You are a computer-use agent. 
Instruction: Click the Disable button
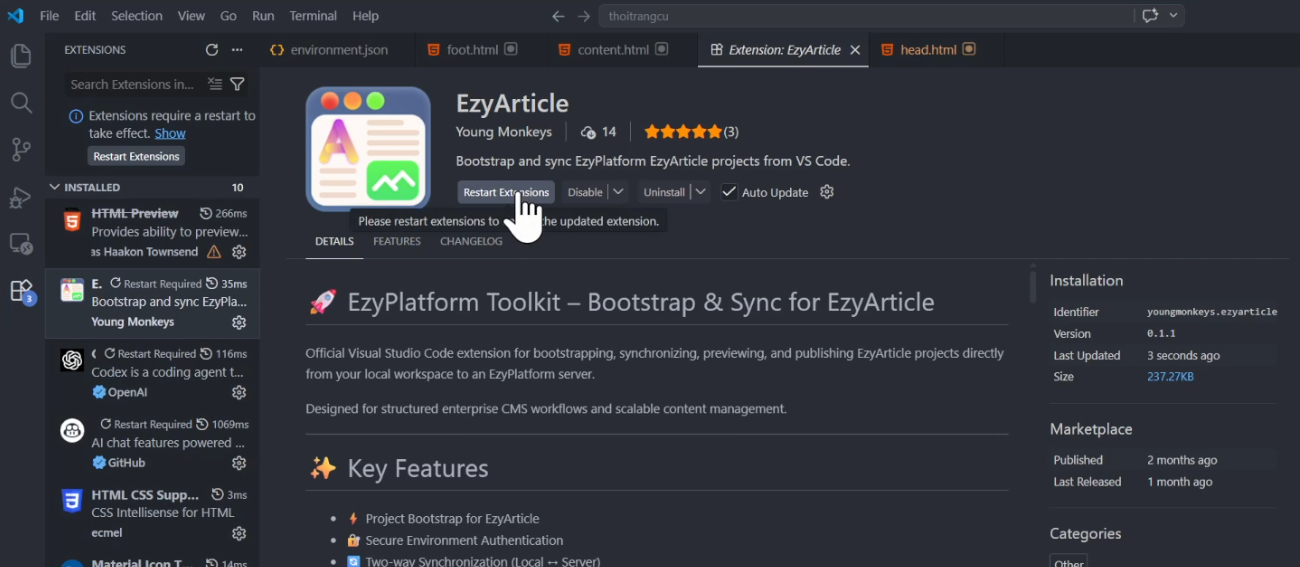[x=585, y=192]
